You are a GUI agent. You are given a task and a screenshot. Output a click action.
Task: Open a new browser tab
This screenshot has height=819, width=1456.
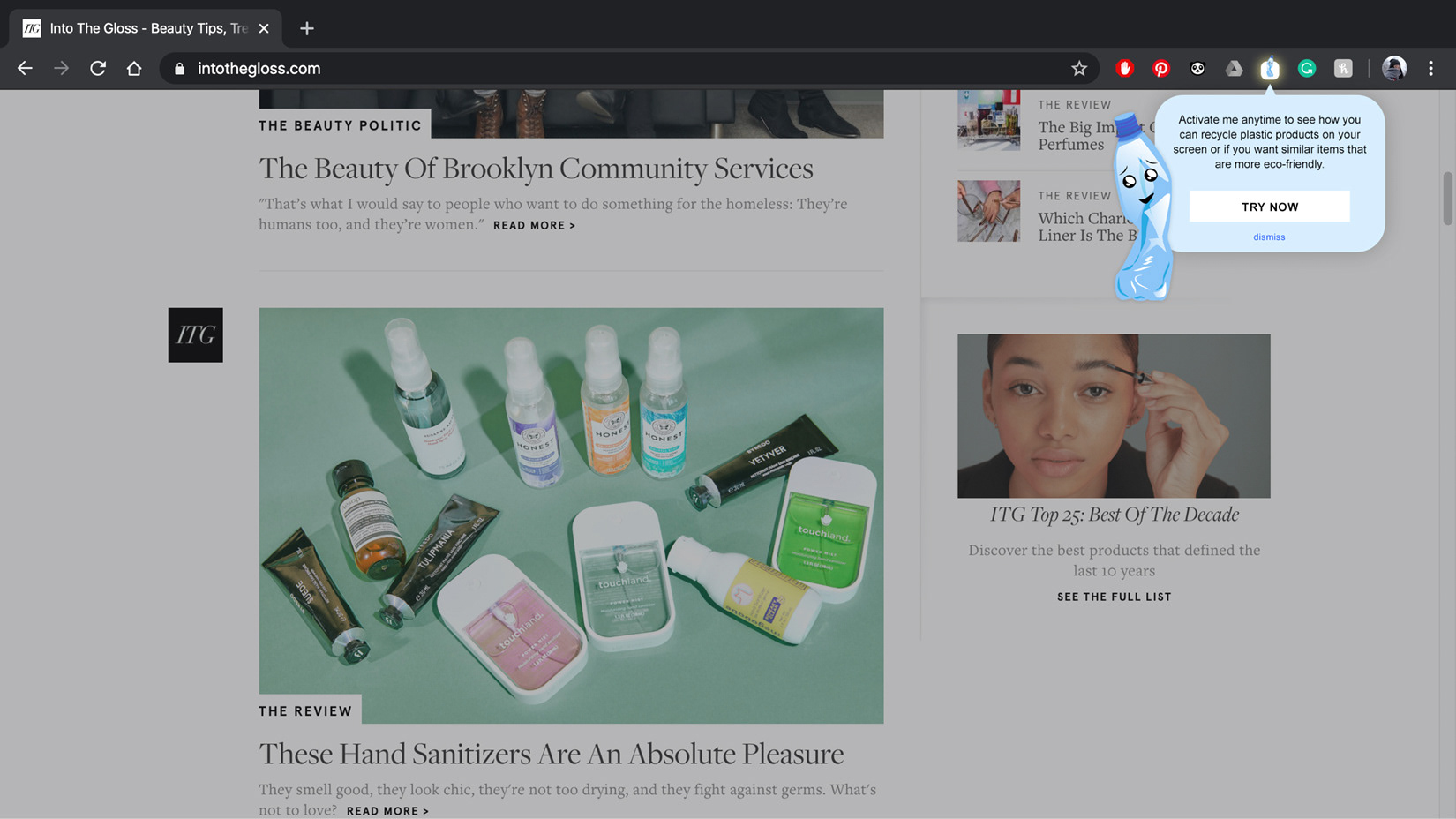307,28
